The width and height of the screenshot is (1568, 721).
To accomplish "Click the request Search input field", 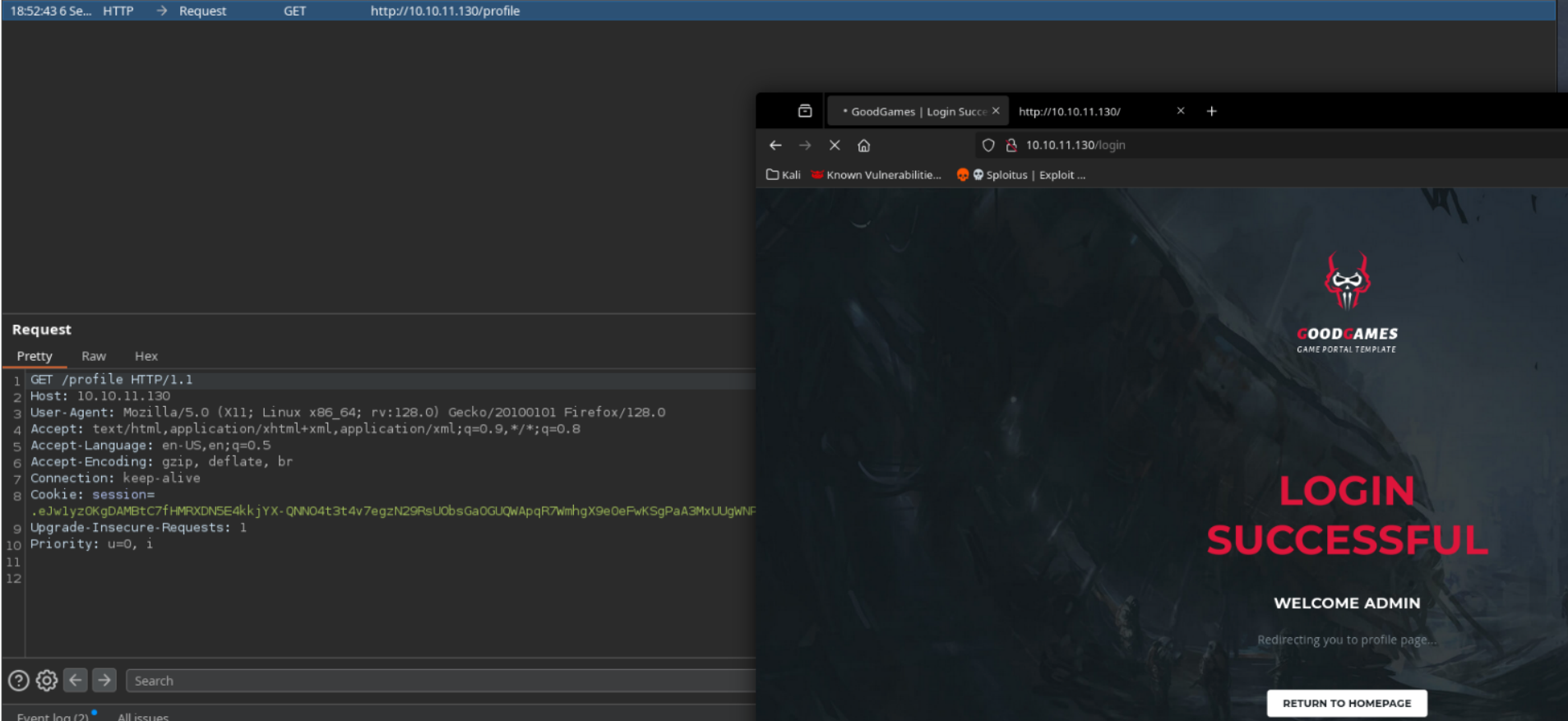I will [441, 681].
